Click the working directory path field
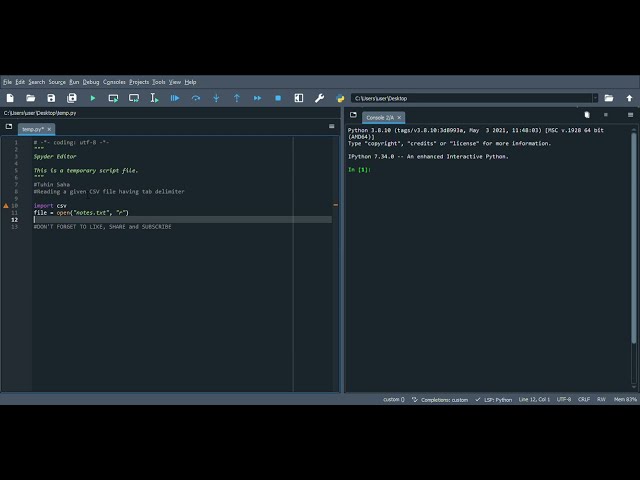Viewport: 640px width, 480px height. 471,98
